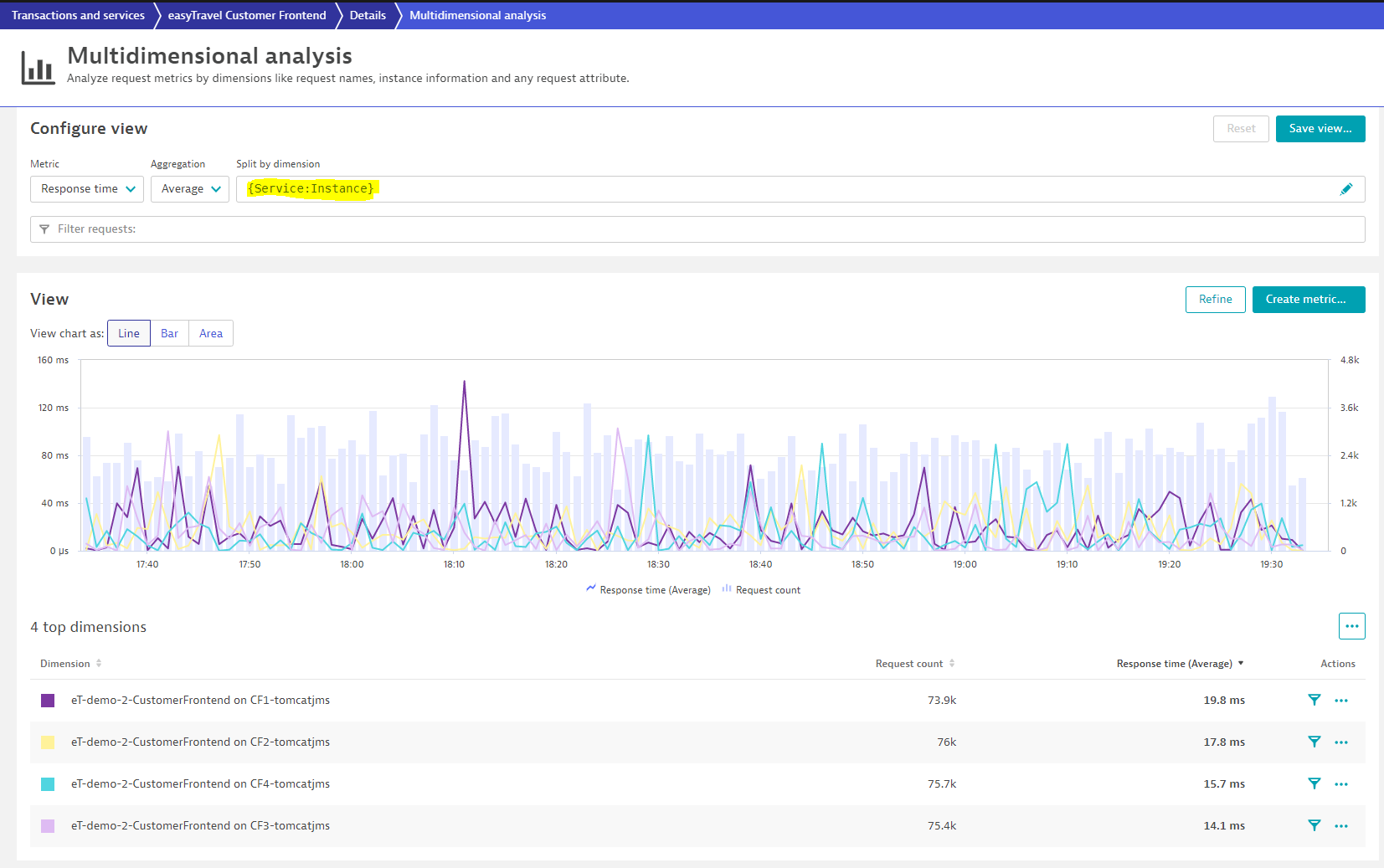Filter by the CF4-tomcatjms instance
The image size is (1384, 868).
coord(1314,784)
